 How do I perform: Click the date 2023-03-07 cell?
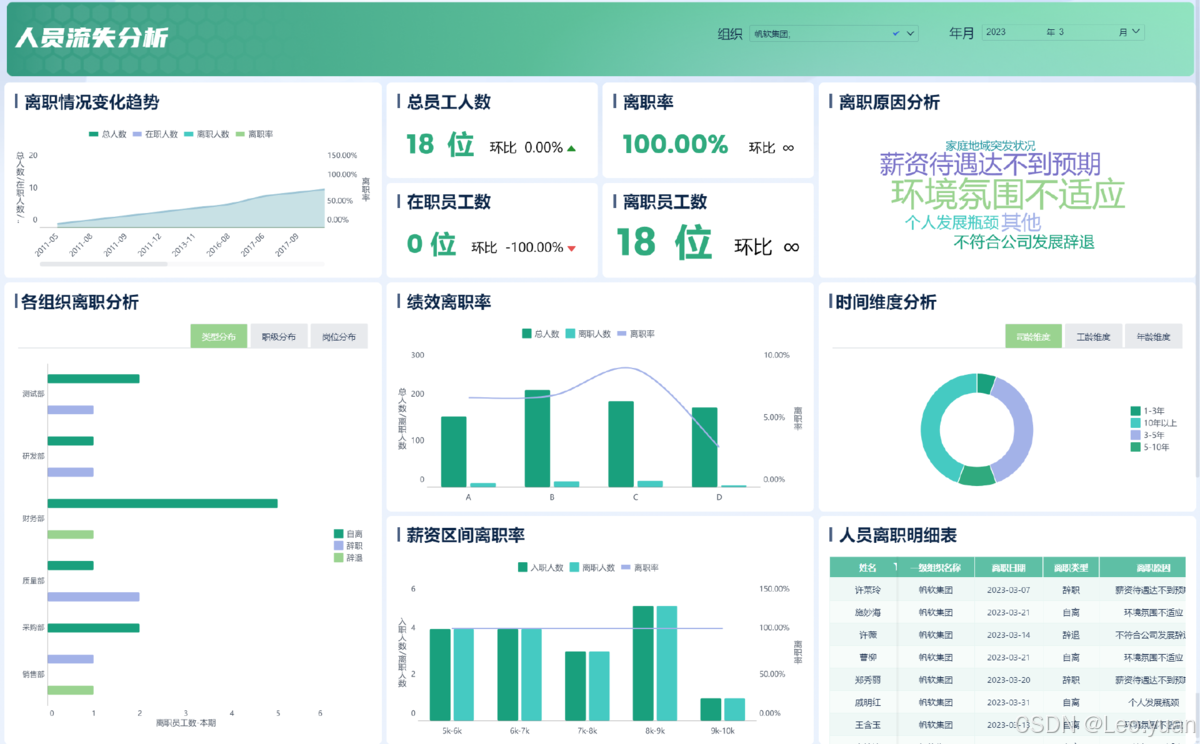pyautogui.click(x=1009, y=590)
